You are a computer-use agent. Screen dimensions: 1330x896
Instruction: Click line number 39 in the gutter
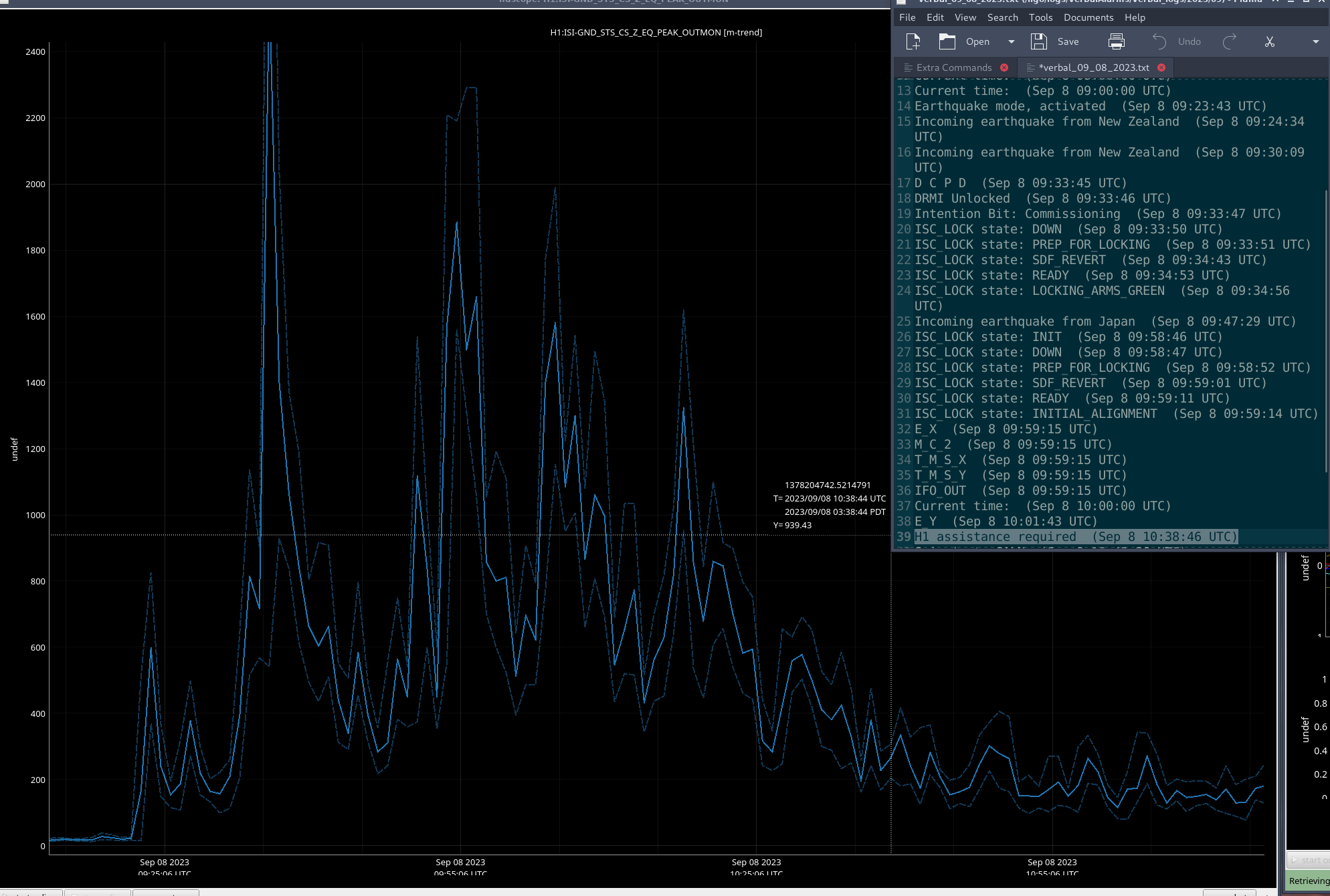coord(904,537)
